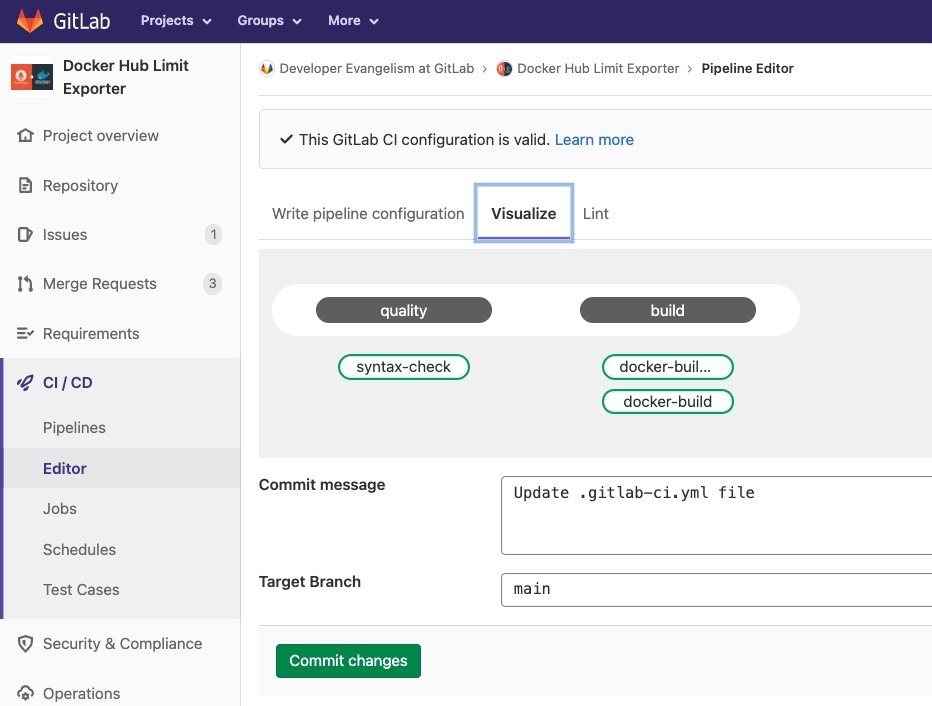Click the Learn more link
932x706 pixels.
pos(594,140)
